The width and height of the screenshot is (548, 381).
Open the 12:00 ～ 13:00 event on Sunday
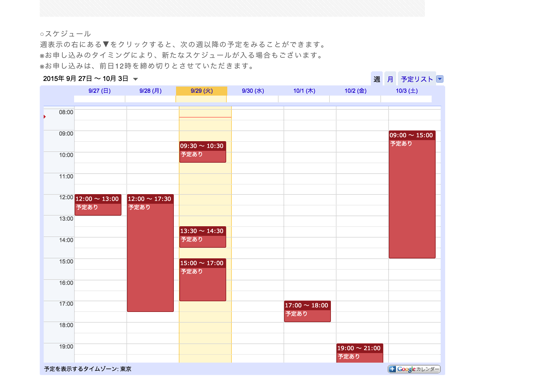coord(98,205)
